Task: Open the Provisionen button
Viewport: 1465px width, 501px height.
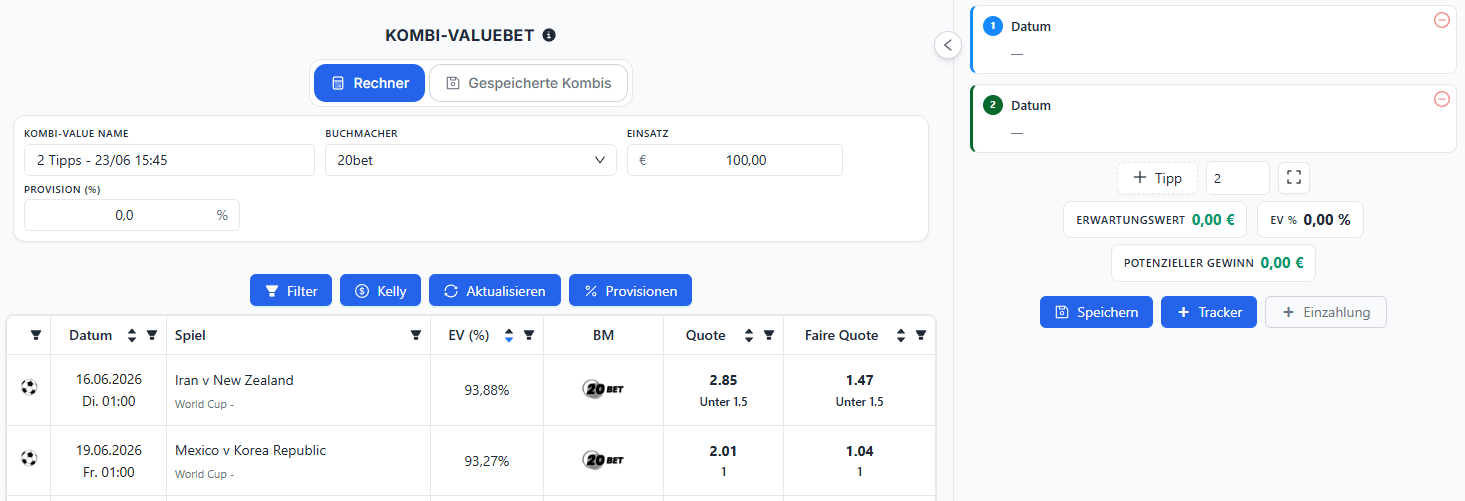Action: [x=630, y=291]
